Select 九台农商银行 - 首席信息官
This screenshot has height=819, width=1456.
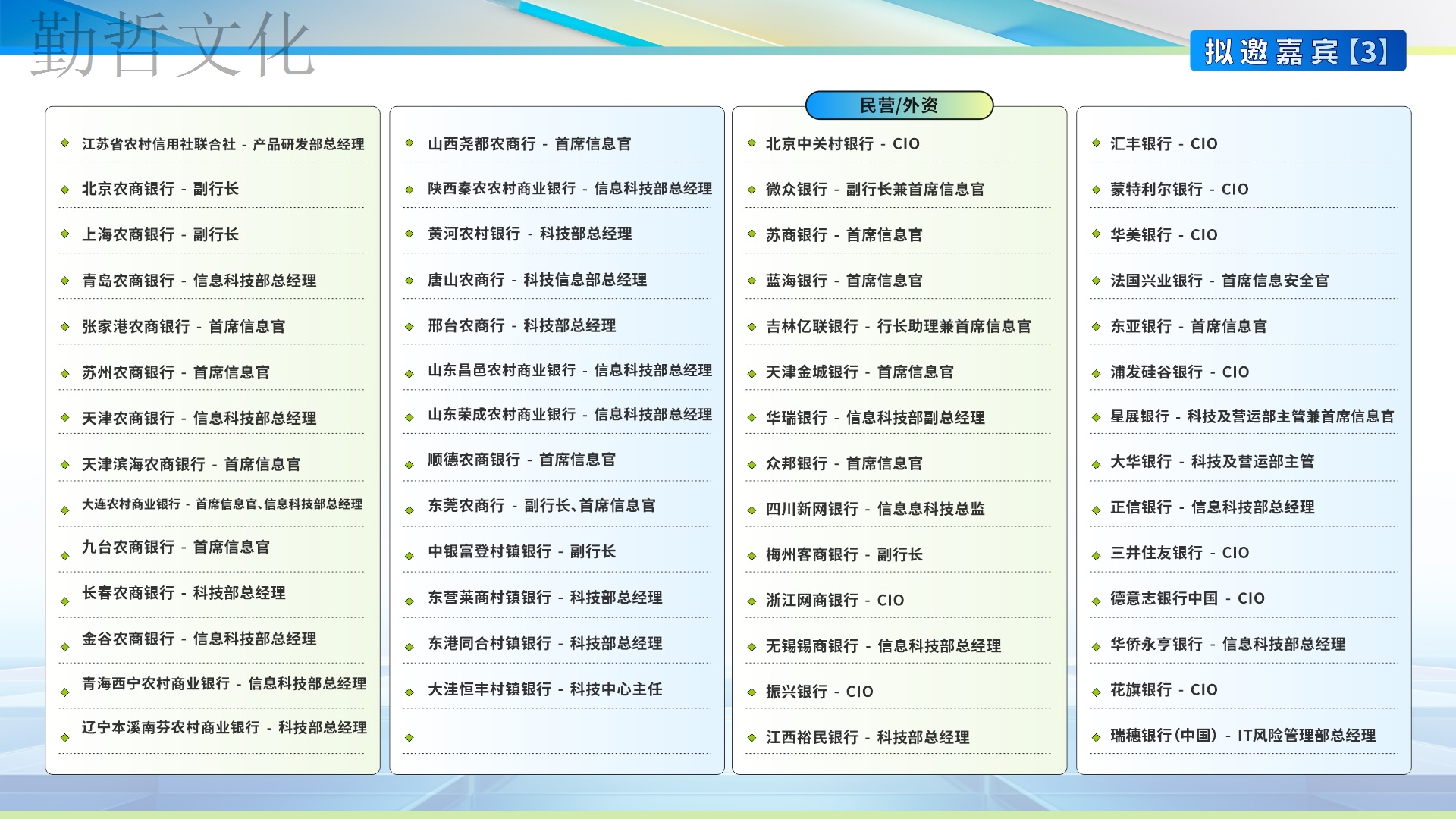(x=176, y=547)
